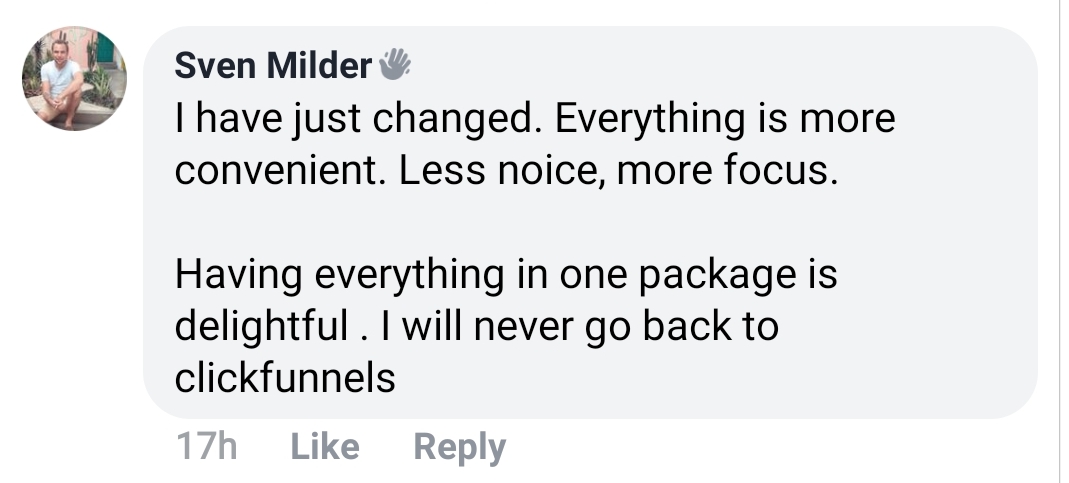Click the sentence "I have just changed."
Screen dimensions: 1069x483
point(359,120)
